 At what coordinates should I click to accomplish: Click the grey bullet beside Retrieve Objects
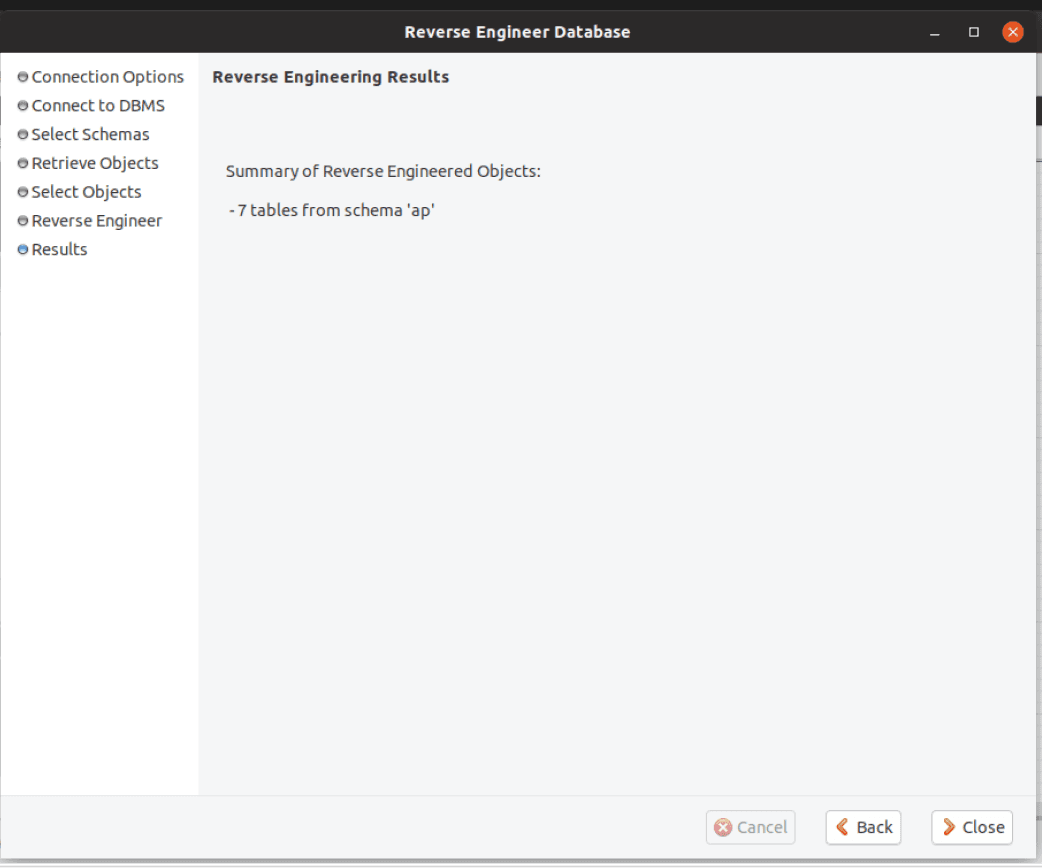point(23,163)
